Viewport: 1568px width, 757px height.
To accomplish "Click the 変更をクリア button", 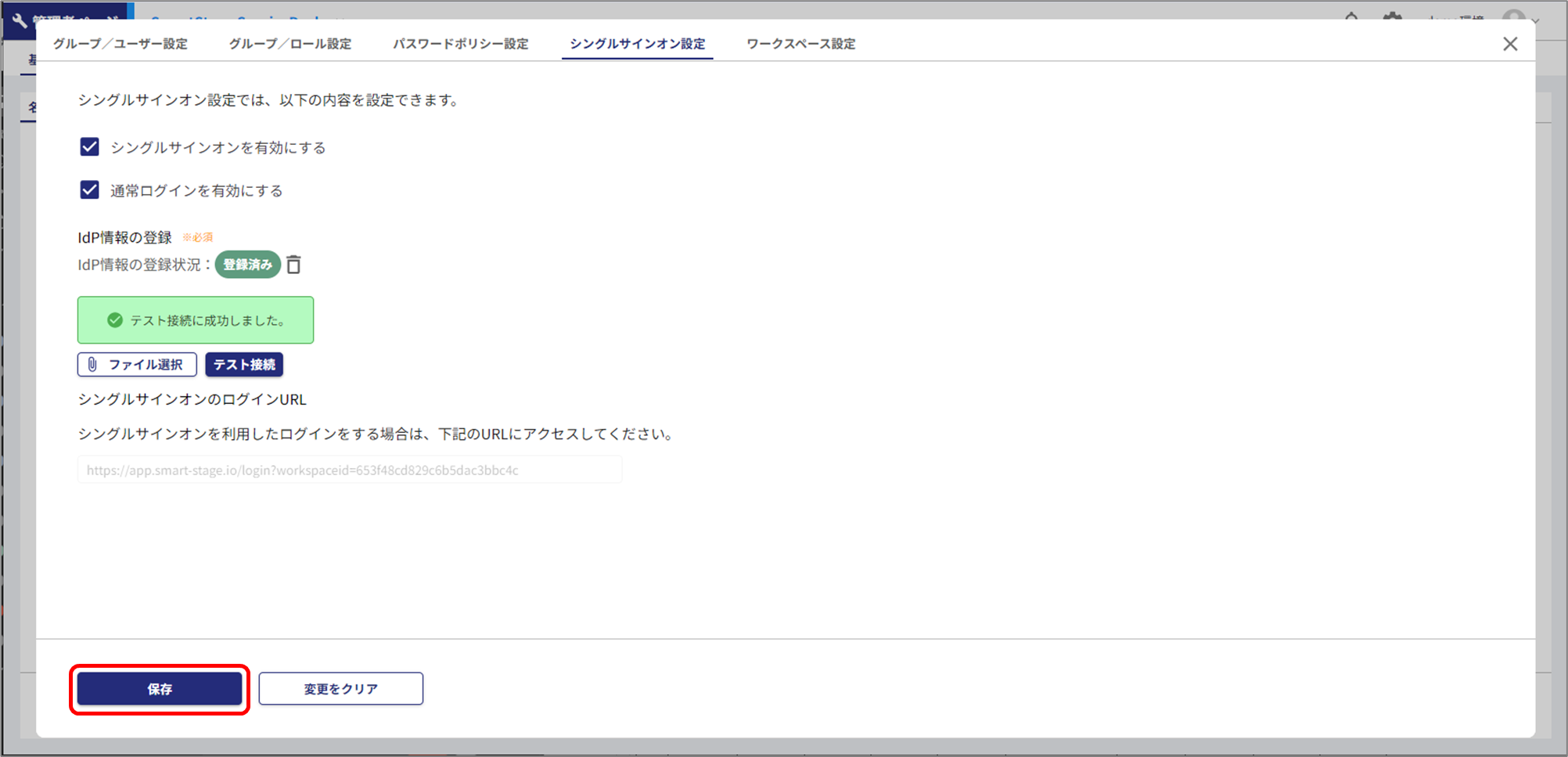I will click(x=341, y=689).
